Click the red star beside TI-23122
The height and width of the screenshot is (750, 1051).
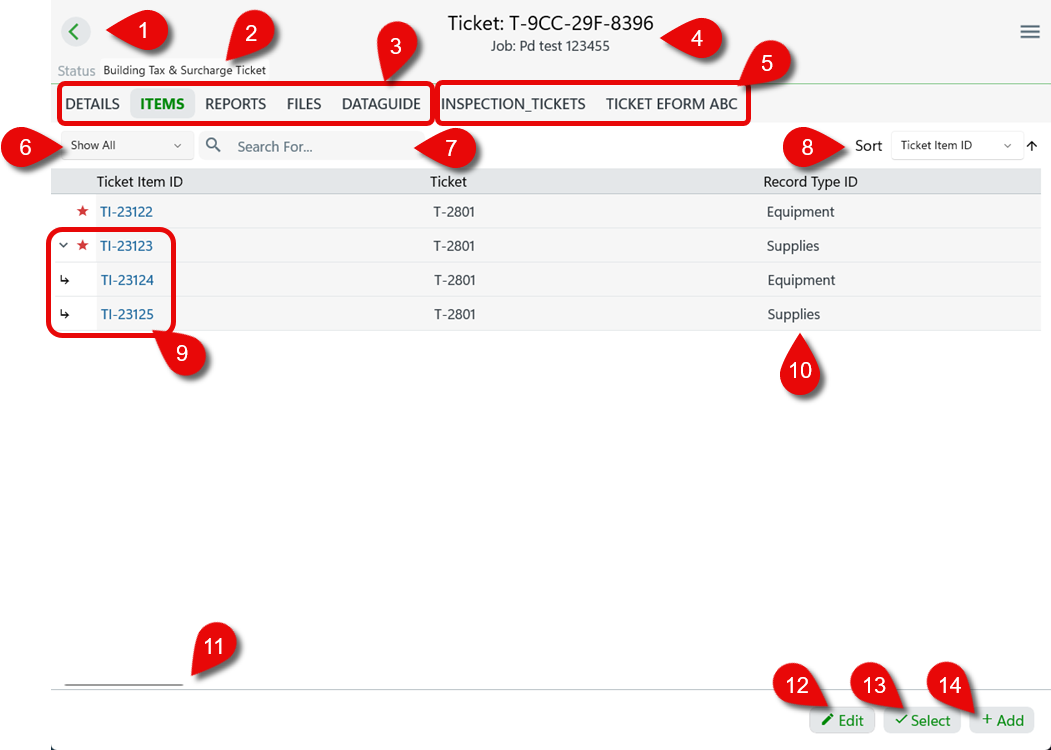[82, 211]
